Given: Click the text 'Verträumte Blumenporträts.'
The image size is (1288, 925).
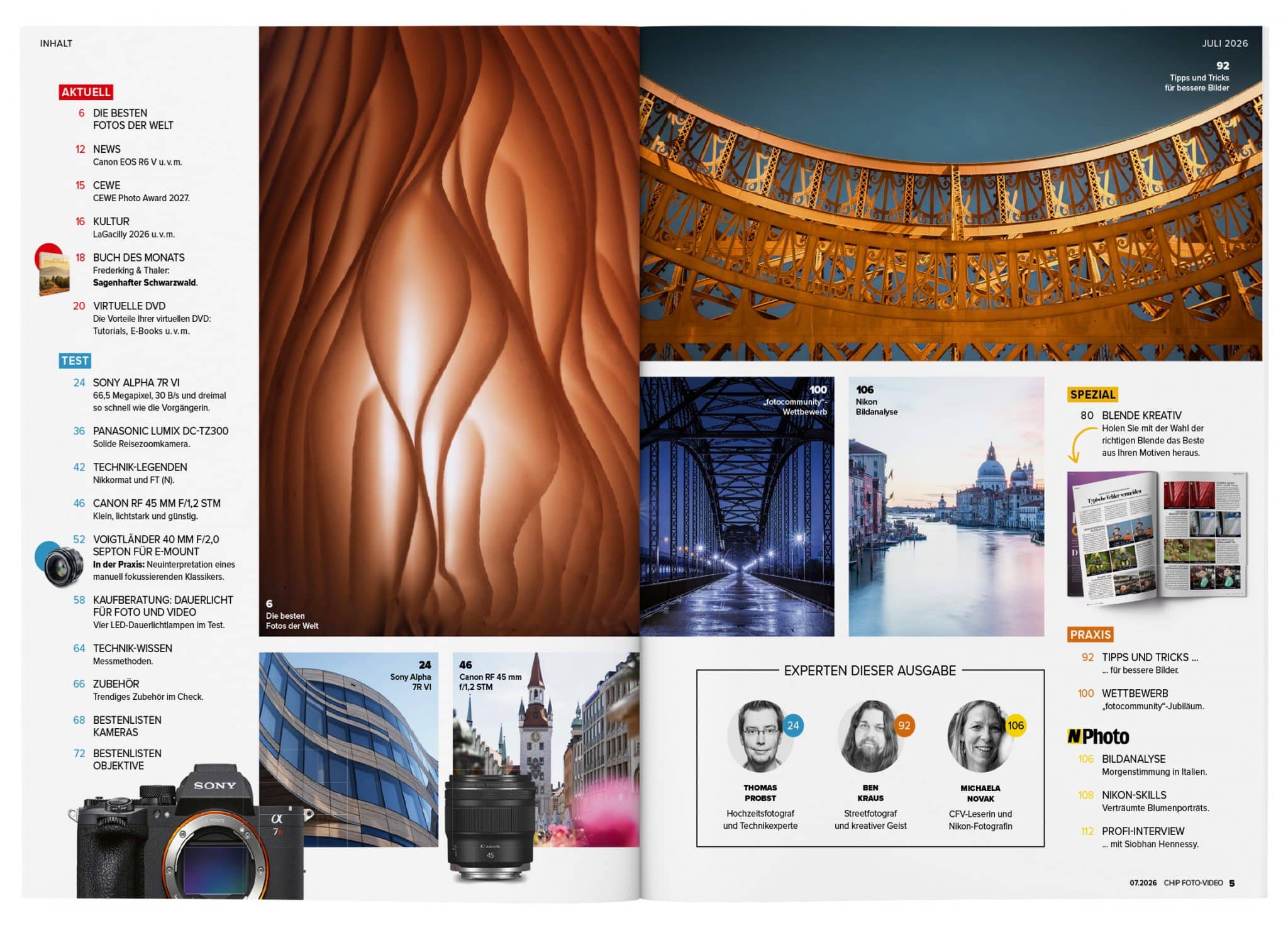Looking at the screenshot, I should pyautogui.click(x=1156, y=808).
